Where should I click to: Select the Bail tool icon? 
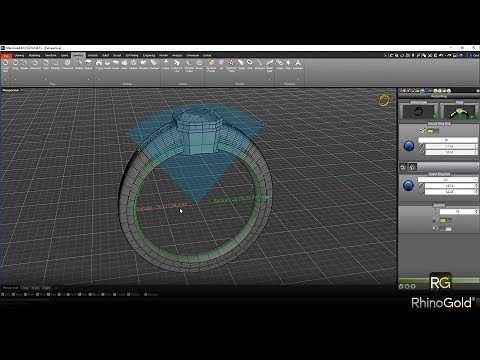pos(288,64)
